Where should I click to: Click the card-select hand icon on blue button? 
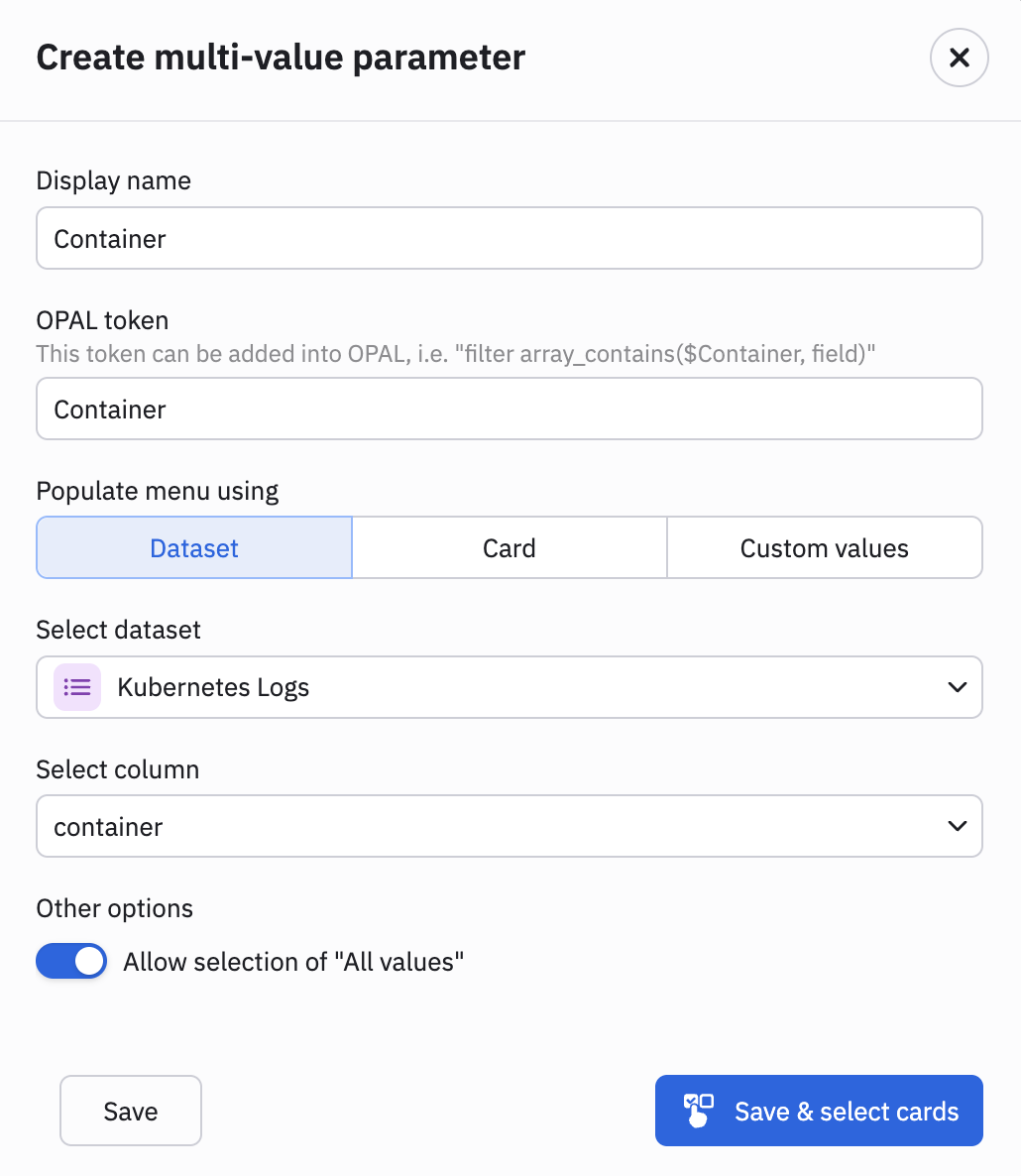698,1111
